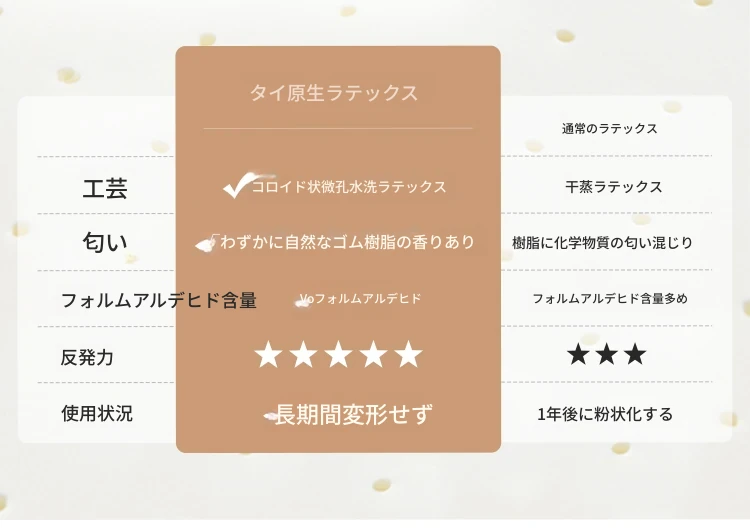Click the fifth white star in 反発力 row
The image size is (750, 530).
pyautogui.click(x=408, y=355)
